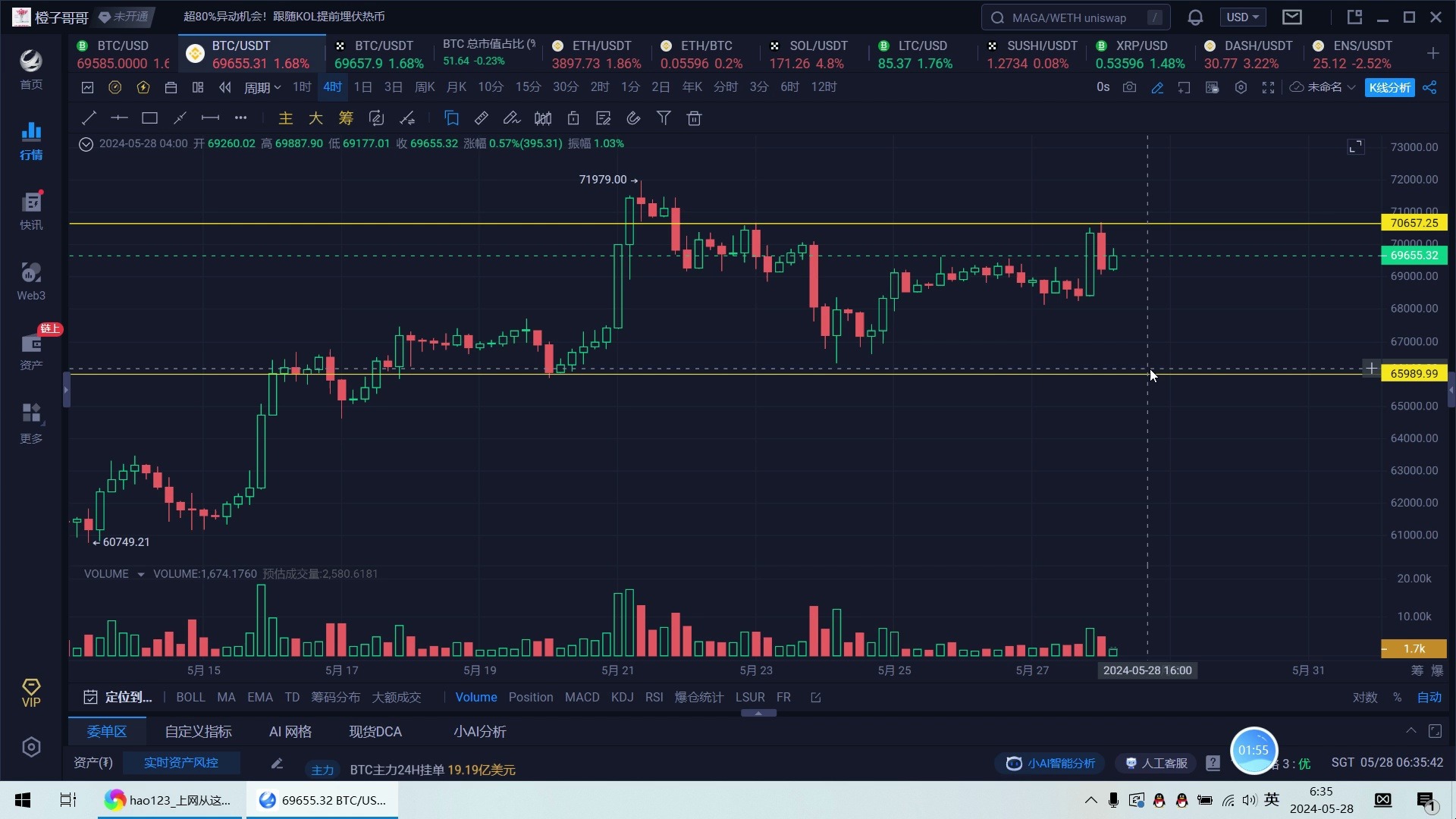1456x819 pixels.
Task: Click the 70657.25 yellow price line label
Action: coord(1414,223)
